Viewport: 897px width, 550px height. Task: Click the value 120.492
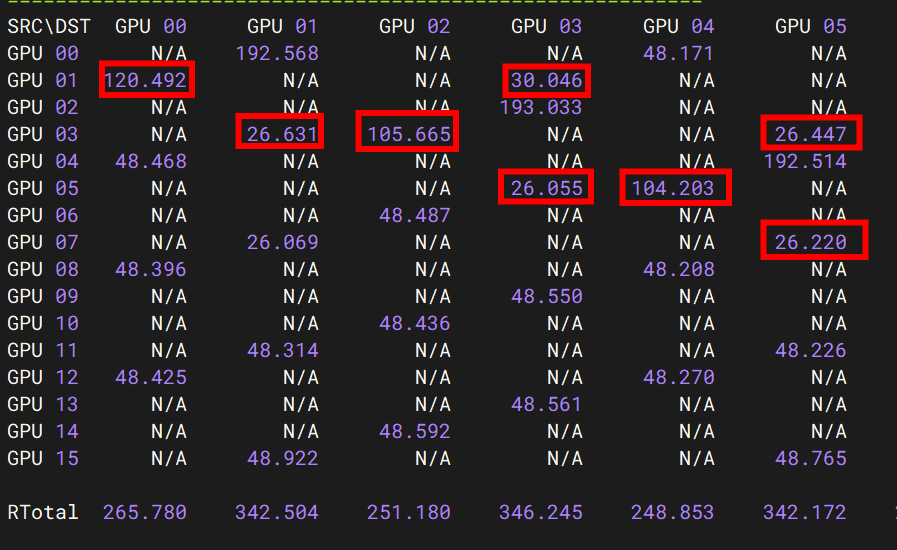pos(145,80)
